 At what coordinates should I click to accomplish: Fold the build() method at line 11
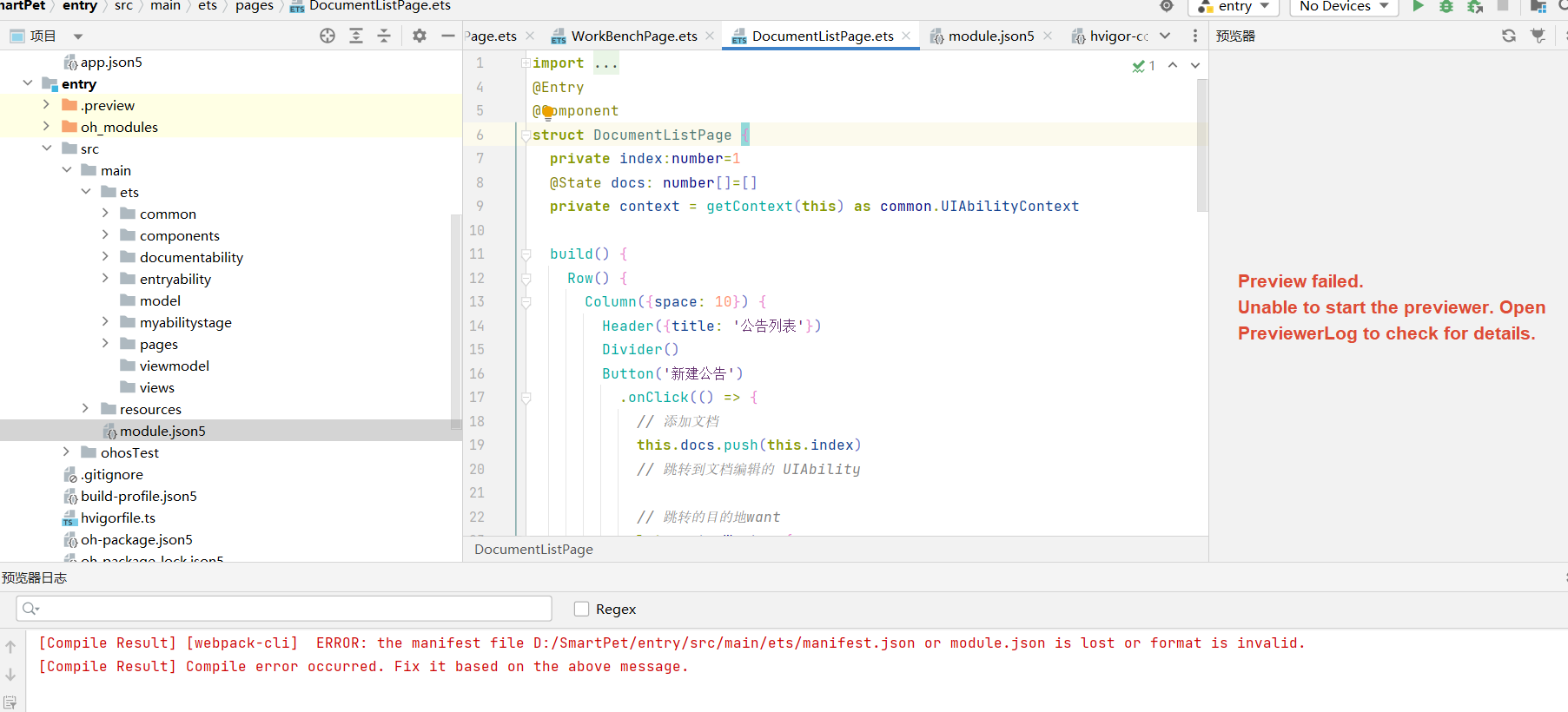(526, 254)
